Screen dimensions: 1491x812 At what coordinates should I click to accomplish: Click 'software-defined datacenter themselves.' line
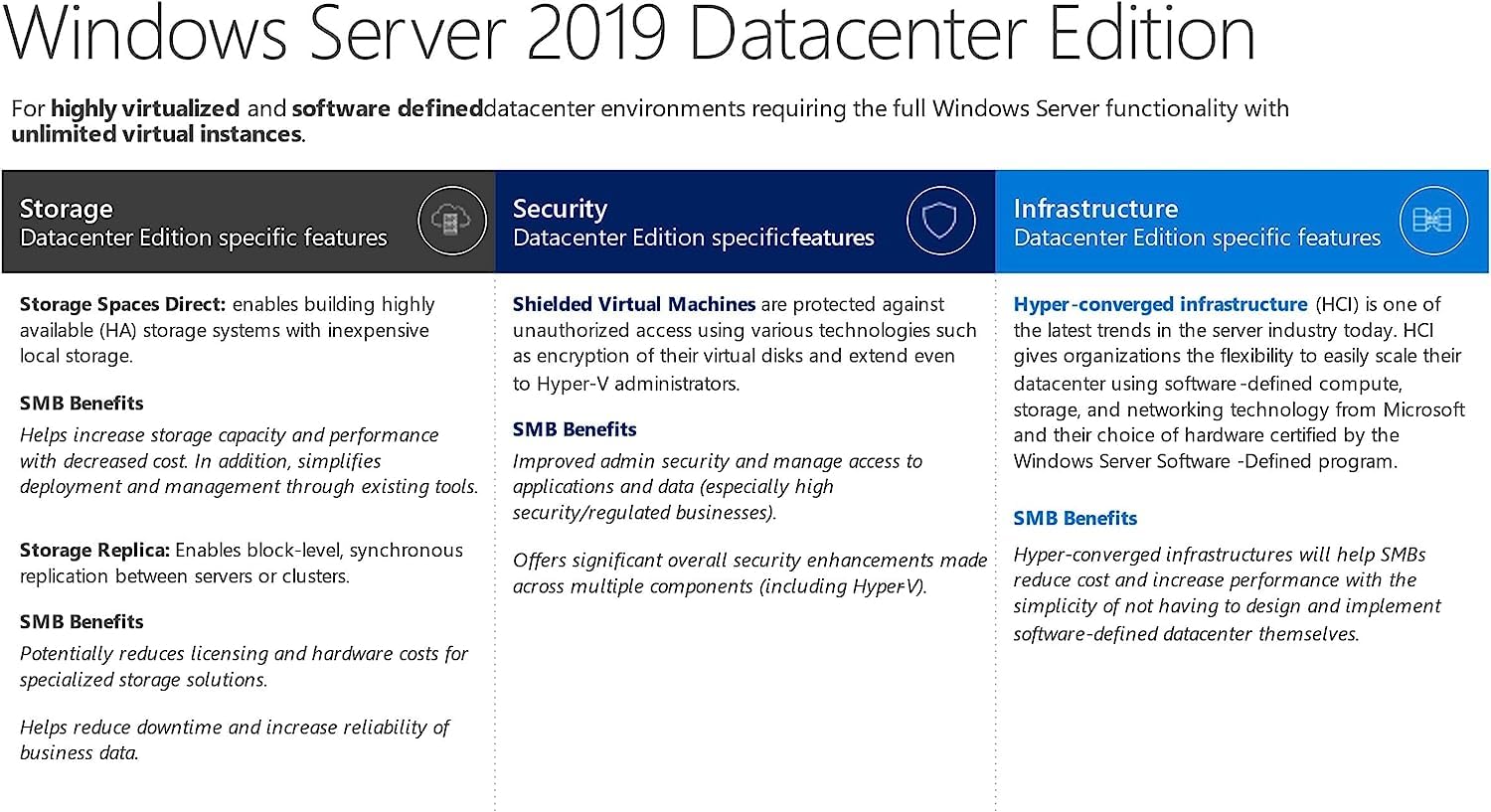point(1186,634)
